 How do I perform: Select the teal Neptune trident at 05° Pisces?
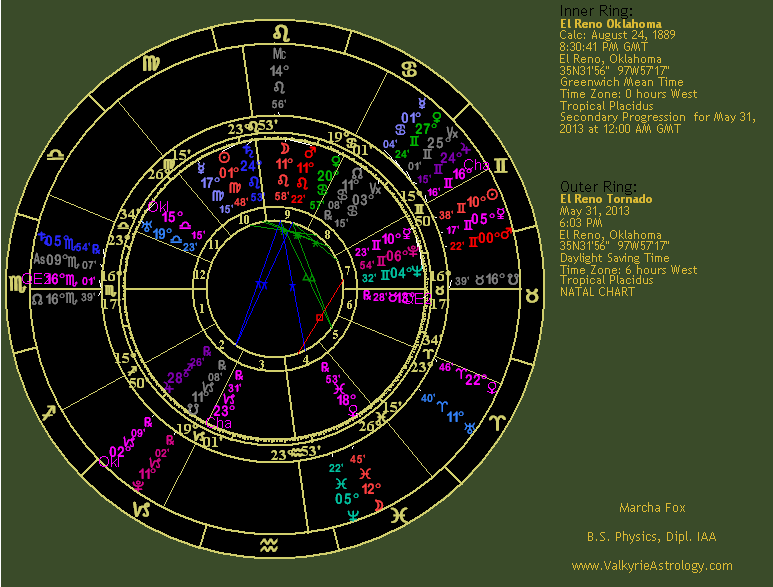tap(350, 515)
